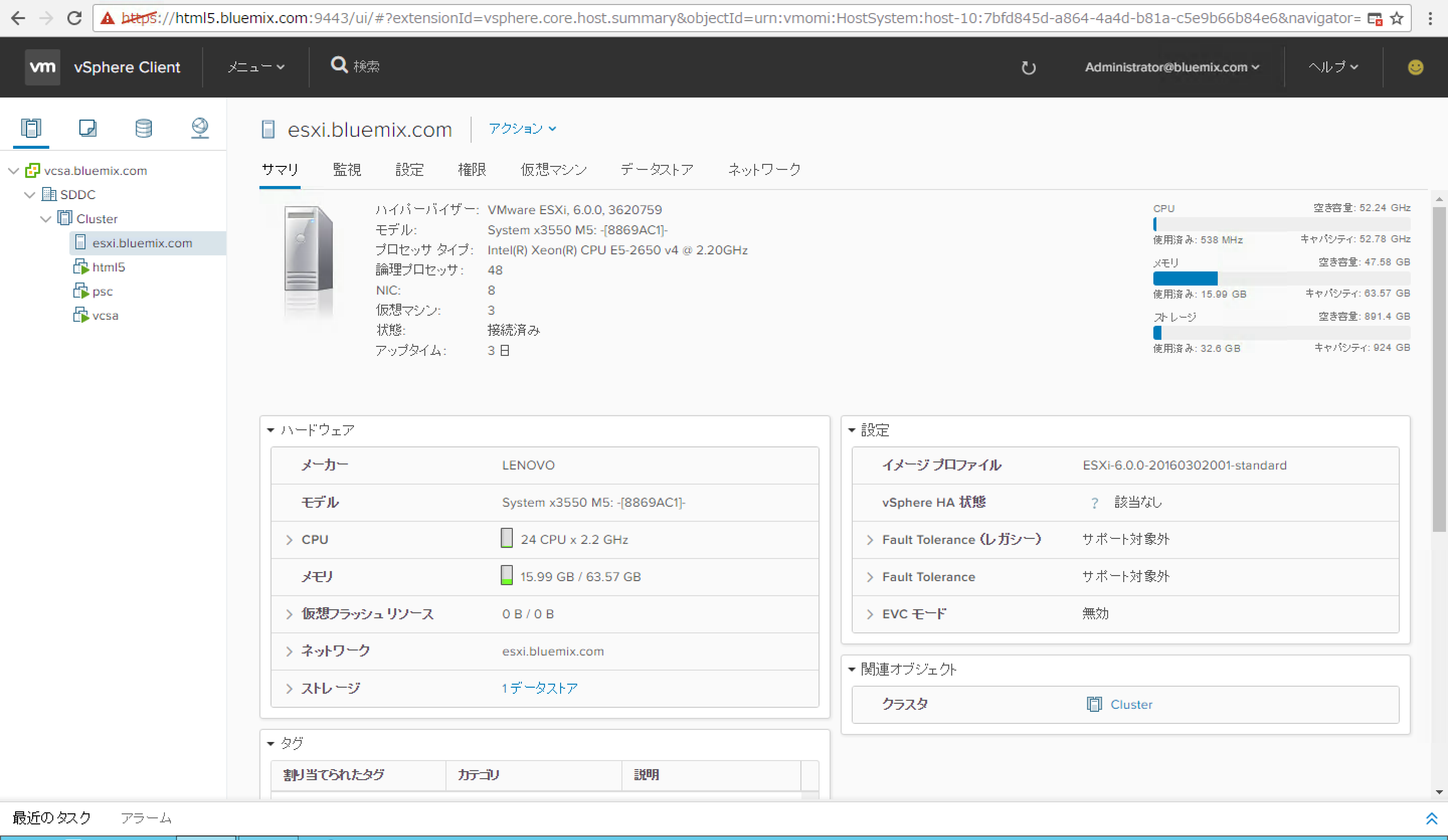Viewport: 1448px width, 840px height.
Task: Click the question mark beside vSphere HA 状態
Action: (1095, 503)
